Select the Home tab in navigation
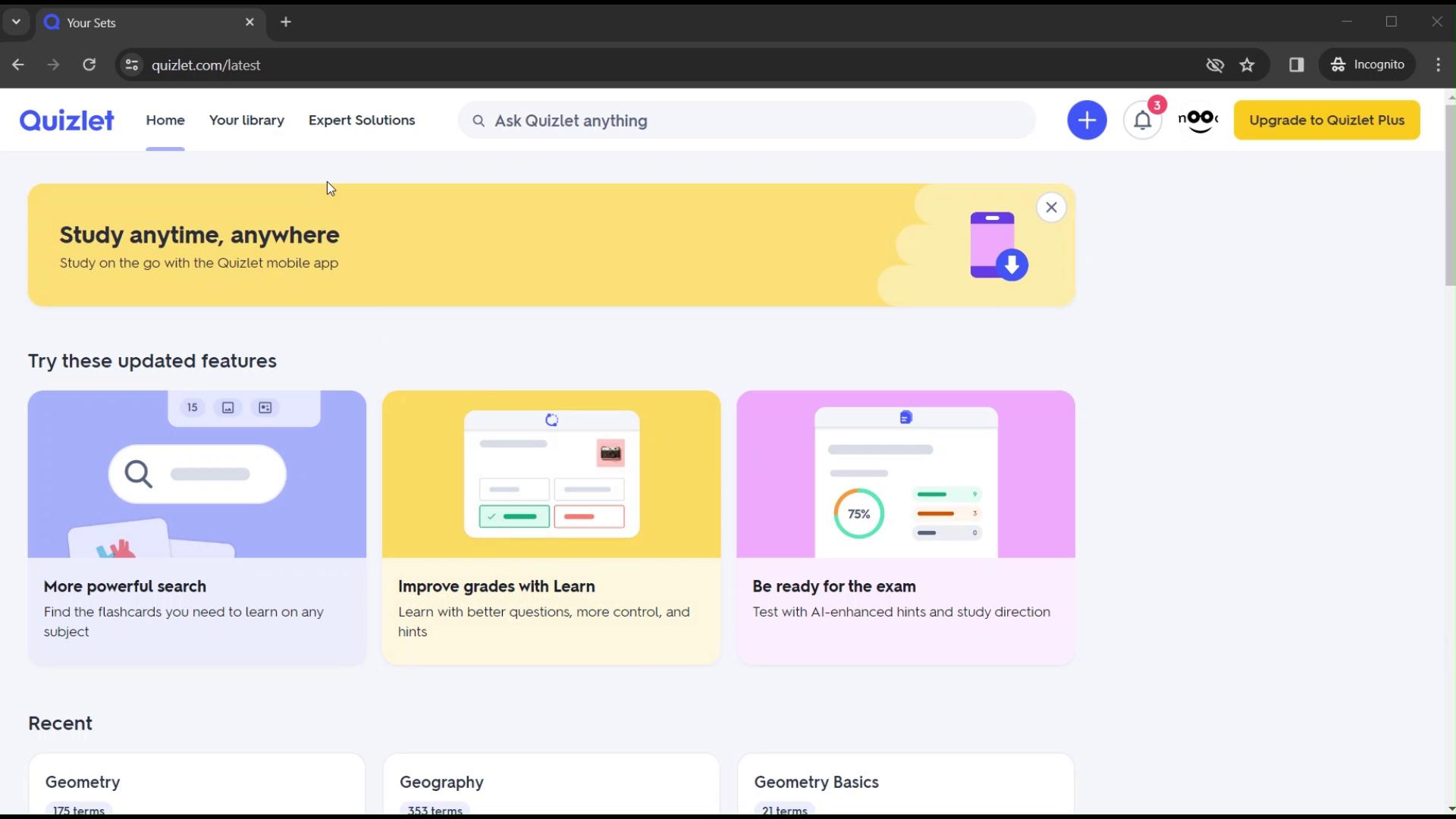This screenshot has height=819, width=1456. click(165, 120)
